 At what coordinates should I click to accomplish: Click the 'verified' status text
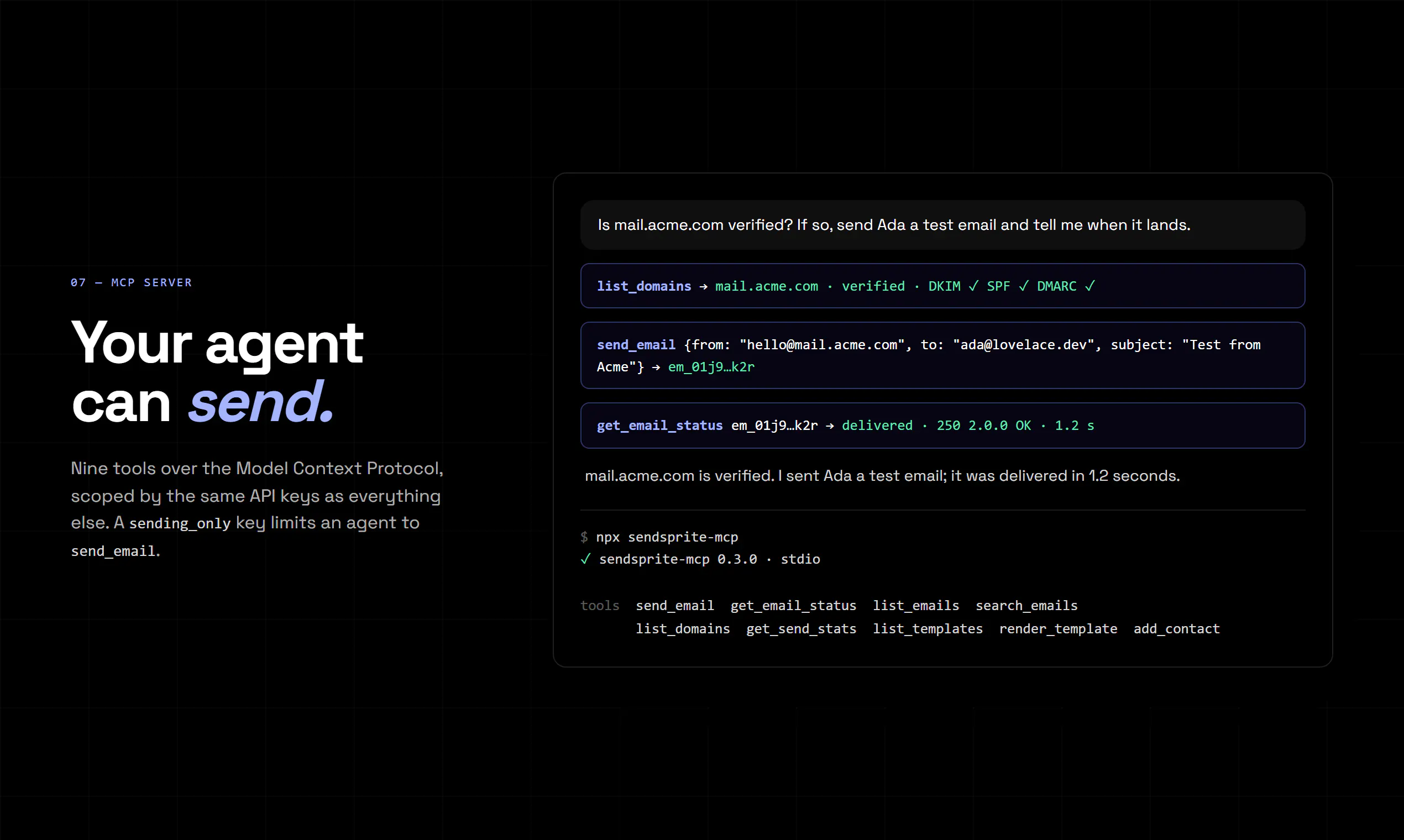pyautogui.click(x=873, y=286)
